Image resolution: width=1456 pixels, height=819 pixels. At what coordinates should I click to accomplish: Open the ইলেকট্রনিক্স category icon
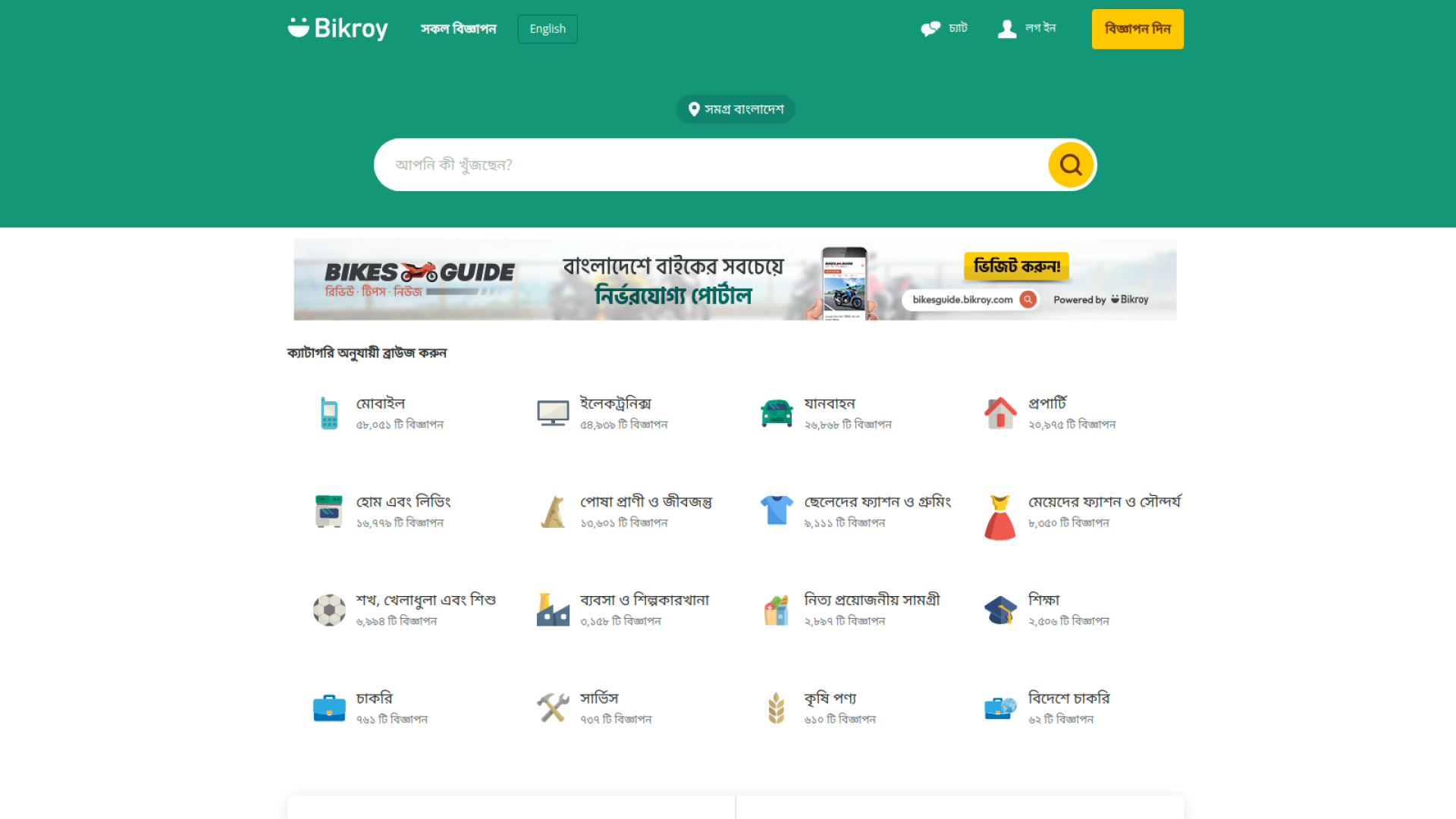point(553,413)
